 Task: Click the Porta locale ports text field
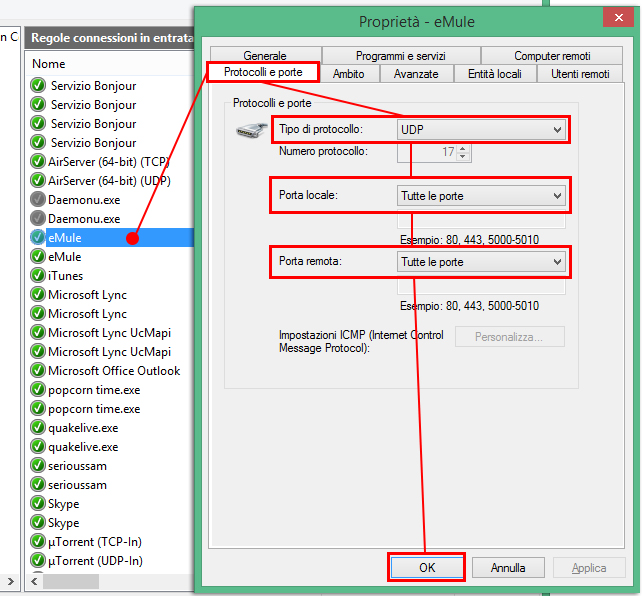(482, 221)
